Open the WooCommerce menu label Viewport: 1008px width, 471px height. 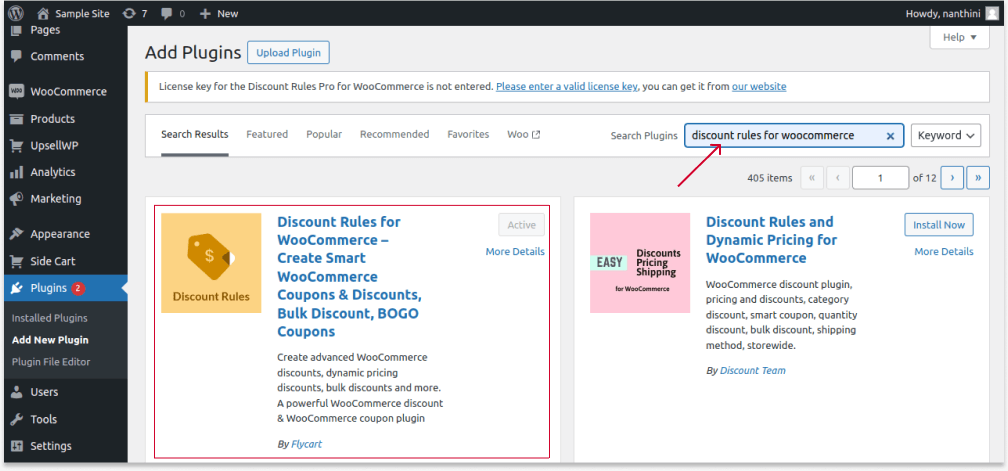point(69,91)
